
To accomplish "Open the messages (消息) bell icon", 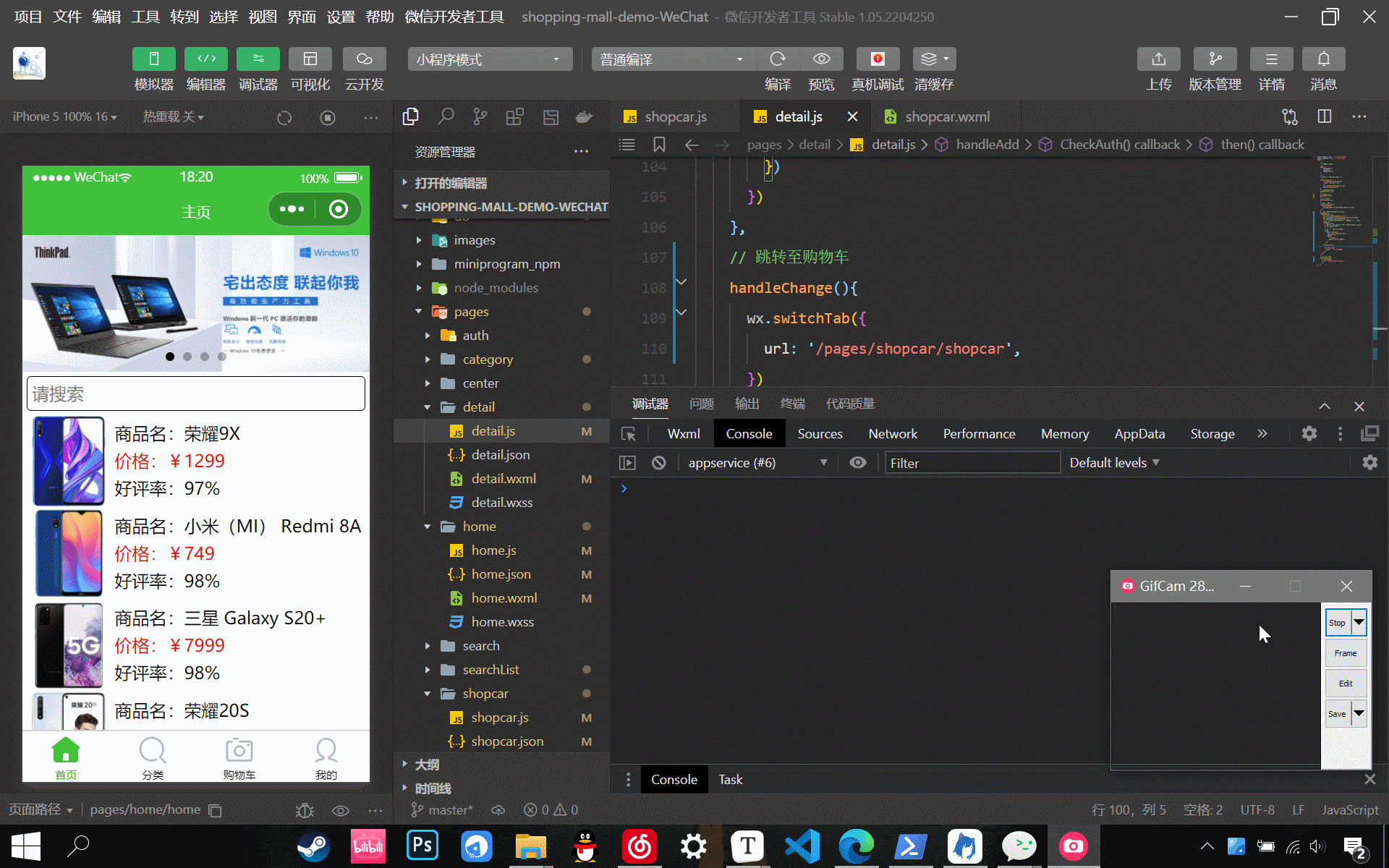I will 1324,59.
